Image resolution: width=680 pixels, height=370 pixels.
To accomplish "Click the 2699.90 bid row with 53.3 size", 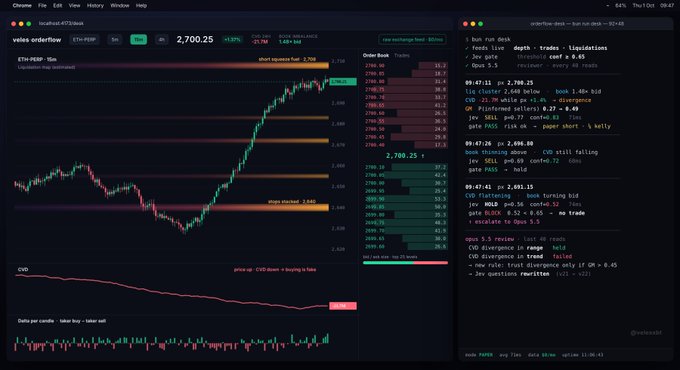I will [x=405, y=199].
